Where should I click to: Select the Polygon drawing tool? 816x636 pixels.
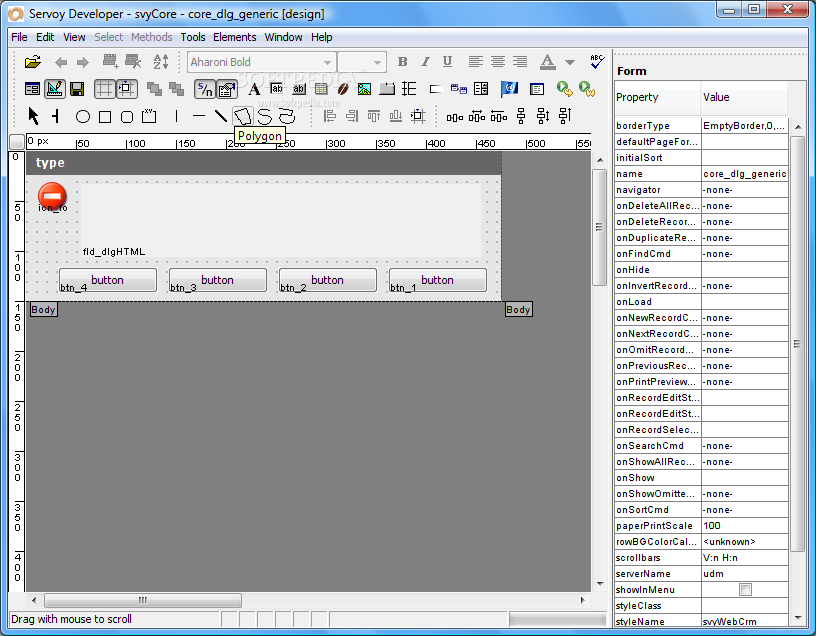click(243, 116)
